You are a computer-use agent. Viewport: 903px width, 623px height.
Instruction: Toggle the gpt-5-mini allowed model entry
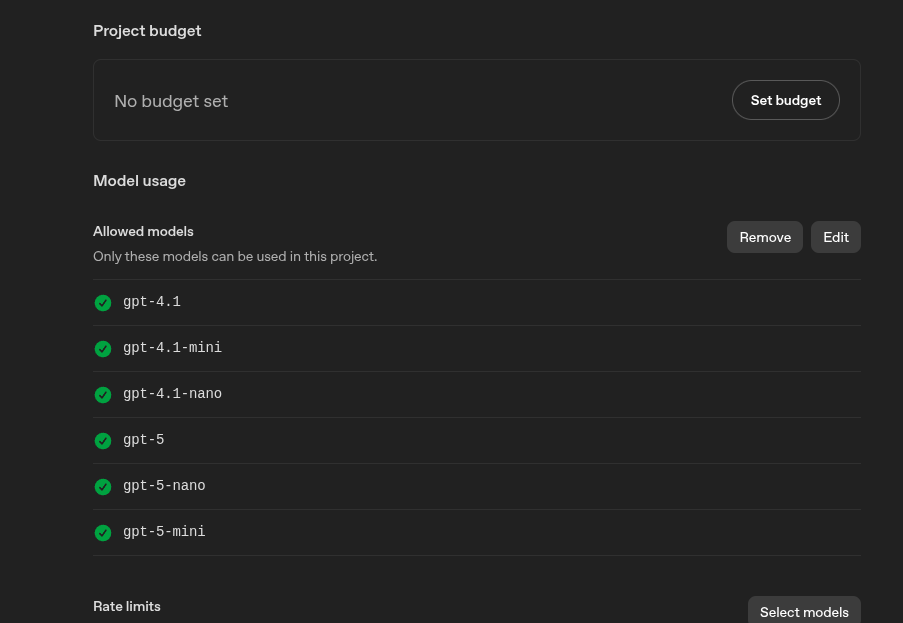164,532
